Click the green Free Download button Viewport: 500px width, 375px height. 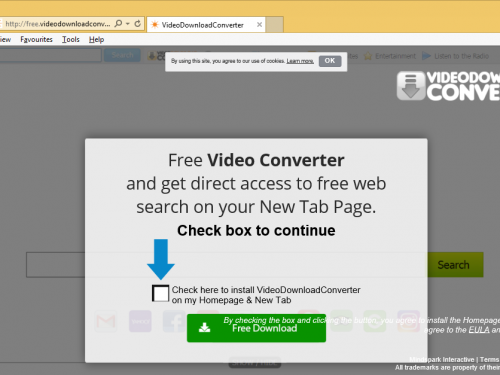(256, 328)
